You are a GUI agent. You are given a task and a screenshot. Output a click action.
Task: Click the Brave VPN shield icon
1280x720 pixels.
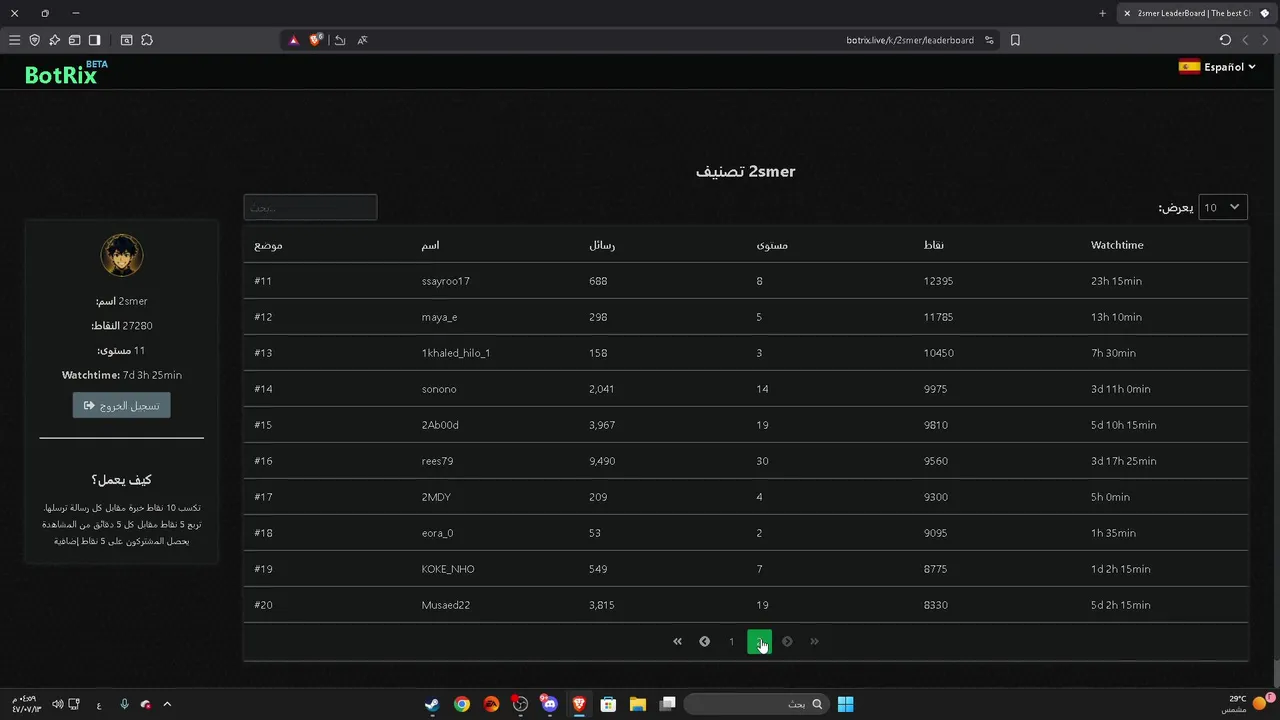point(34,40)
